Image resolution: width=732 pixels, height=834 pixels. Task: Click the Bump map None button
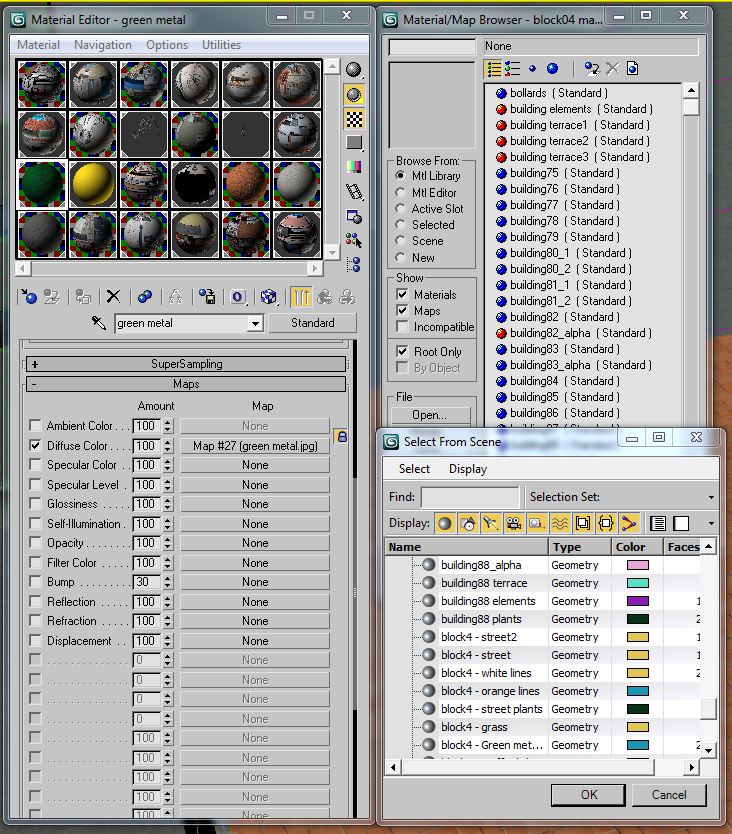click(x=255, y=582)
